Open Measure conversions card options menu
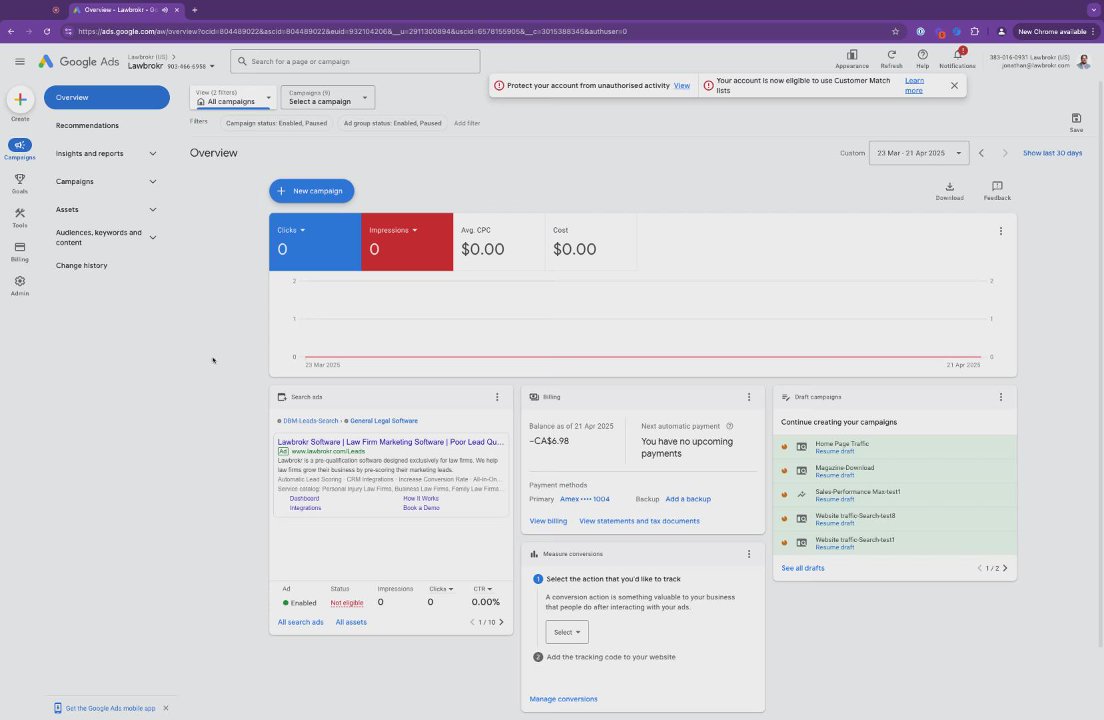Screen dimensions: 1104x720 coord(748,554)
